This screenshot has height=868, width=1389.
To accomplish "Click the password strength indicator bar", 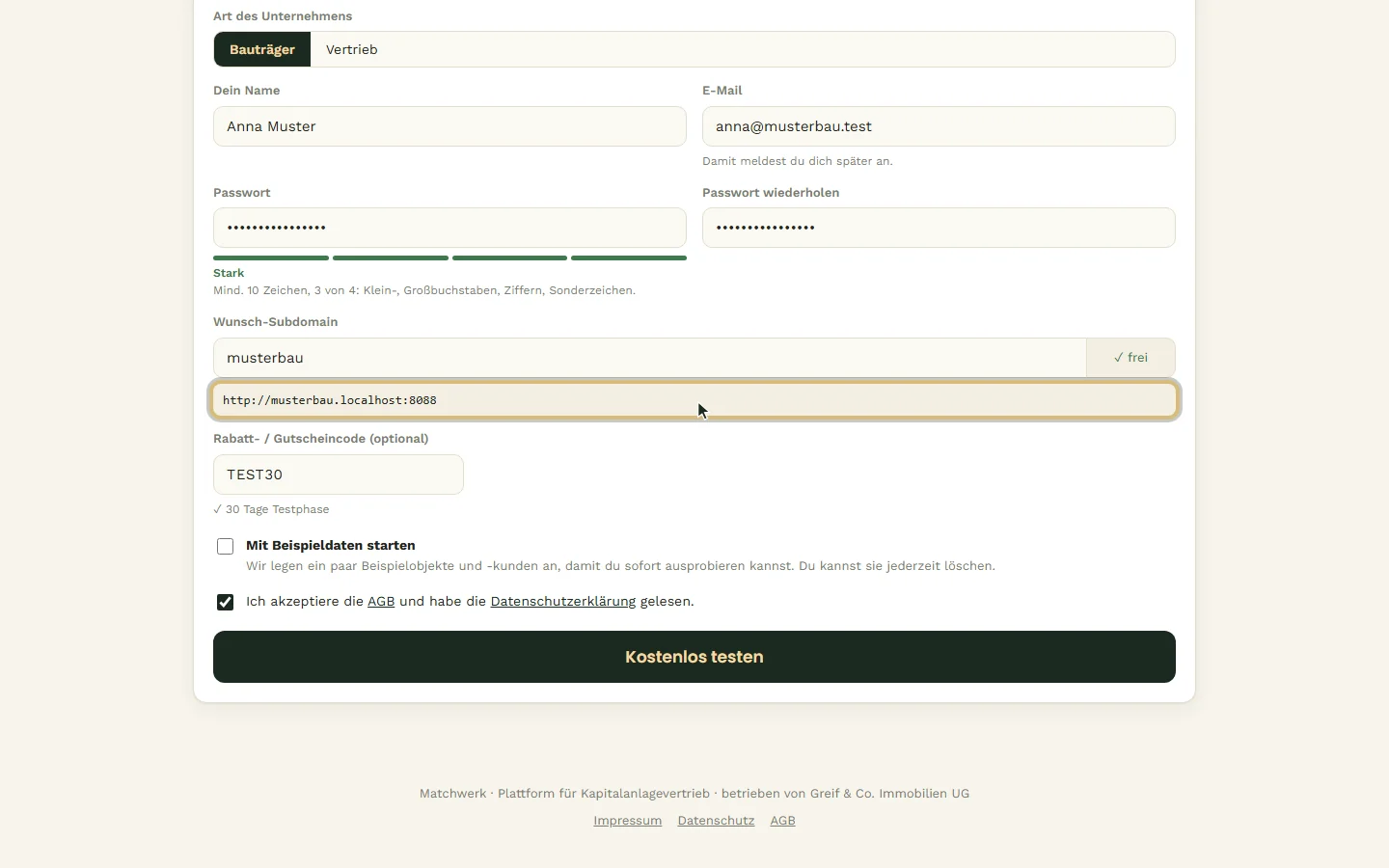I will coord(449,258).
